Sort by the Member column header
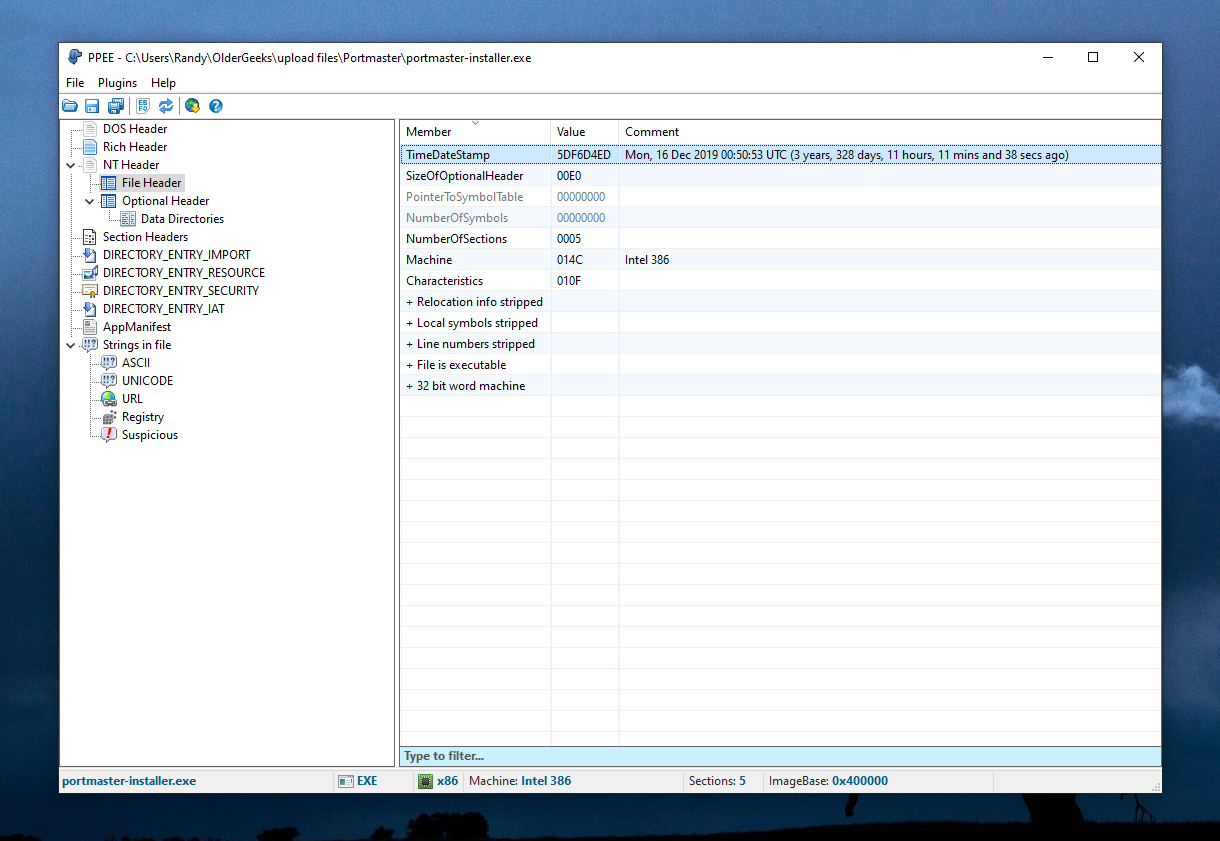This screenshot has width=1220, height=841. (475, 132)
